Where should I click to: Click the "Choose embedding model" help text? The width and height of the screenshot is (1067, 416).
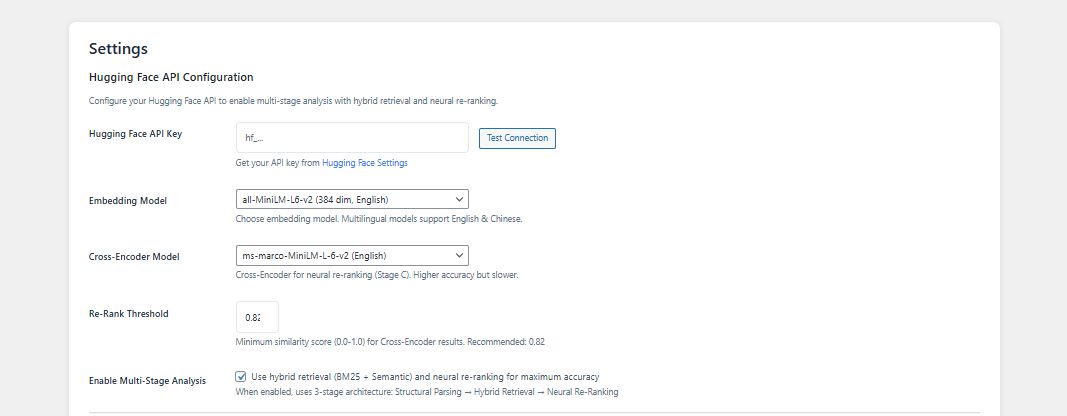(x=379, y=219)
